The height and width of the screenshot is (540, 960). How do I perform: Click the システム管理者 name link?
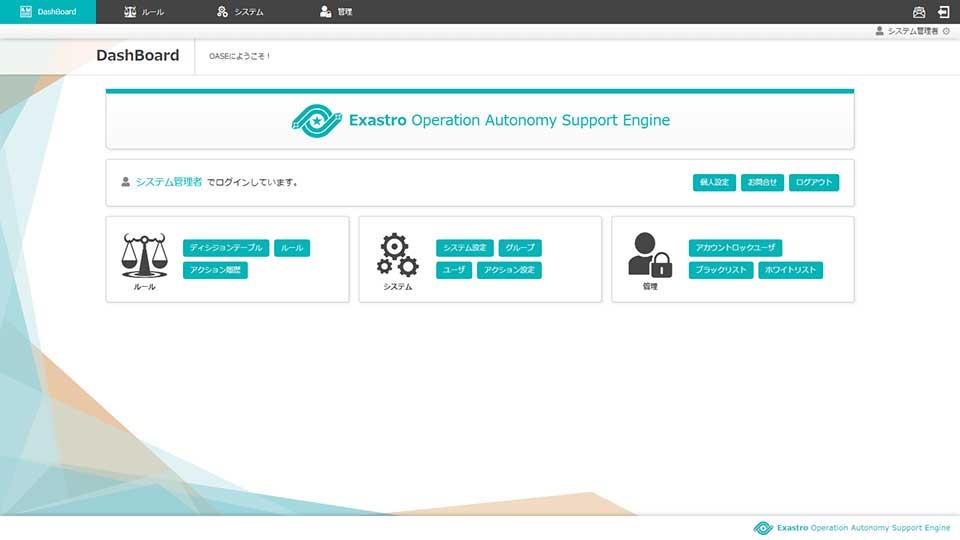click(x=168, y=182)
